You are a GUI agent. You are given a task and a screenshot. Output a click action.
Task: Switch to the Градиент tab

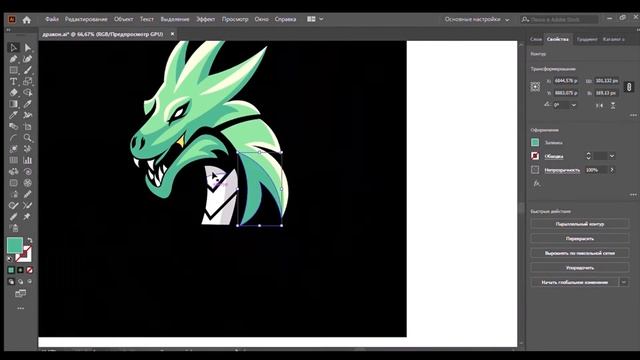coord(587,39)
